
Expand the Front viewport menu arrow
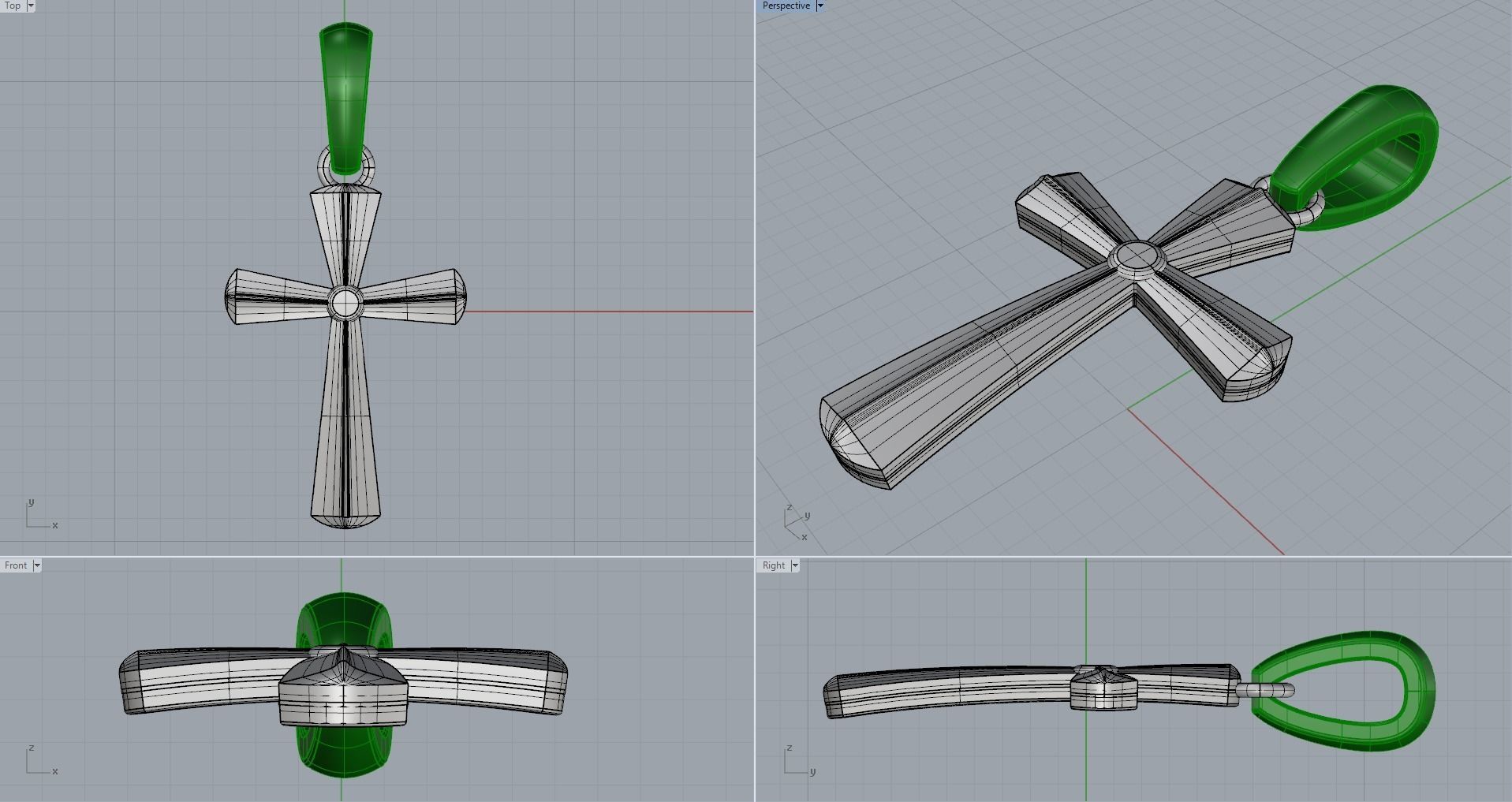click(x=36, y=565)
